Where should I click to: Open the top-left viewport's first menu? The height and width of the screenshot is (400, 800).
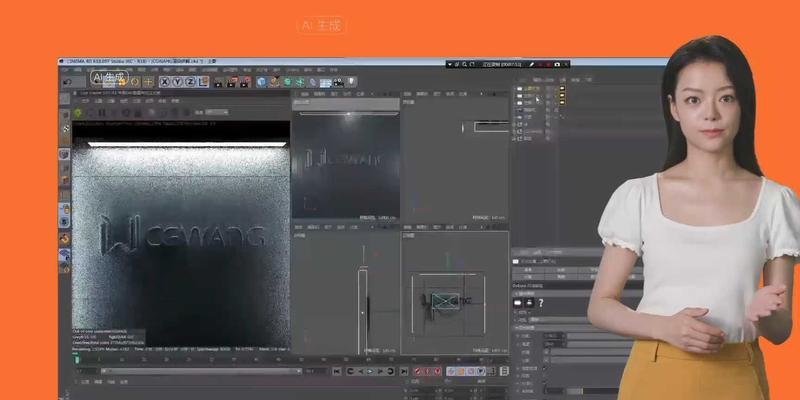305,94
